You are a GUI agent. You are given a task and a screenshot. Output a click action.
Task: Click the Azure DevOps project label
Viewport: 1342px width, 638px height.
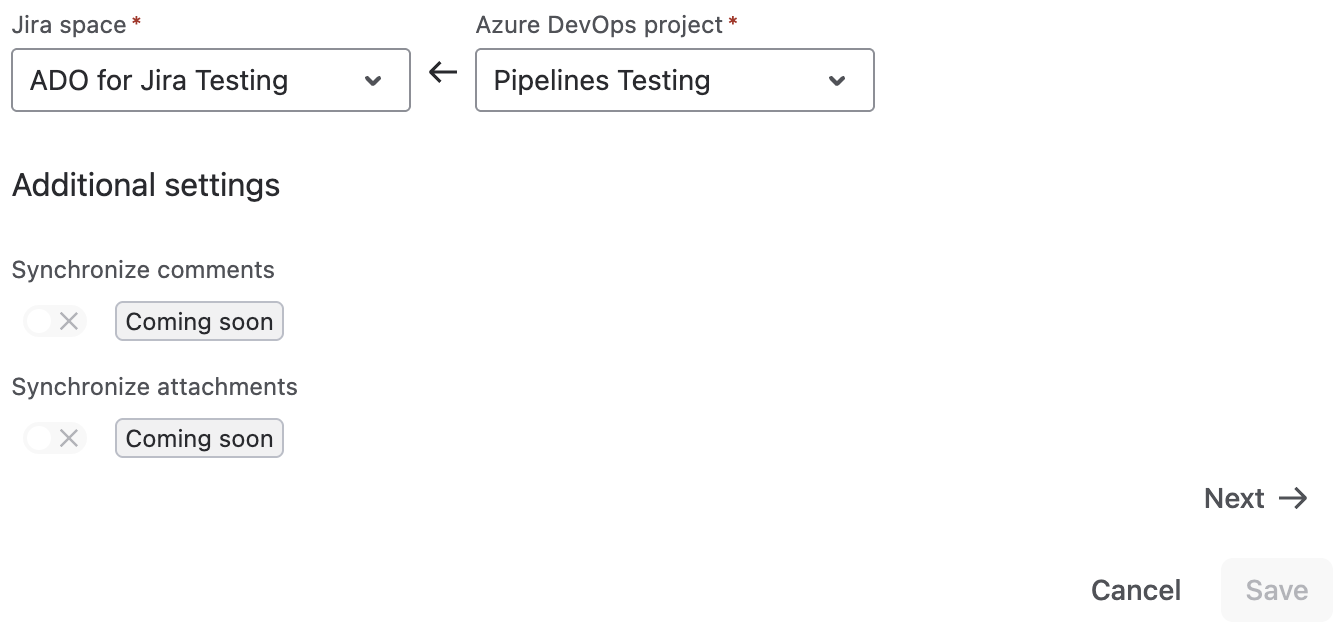click(x=599, y=25)
